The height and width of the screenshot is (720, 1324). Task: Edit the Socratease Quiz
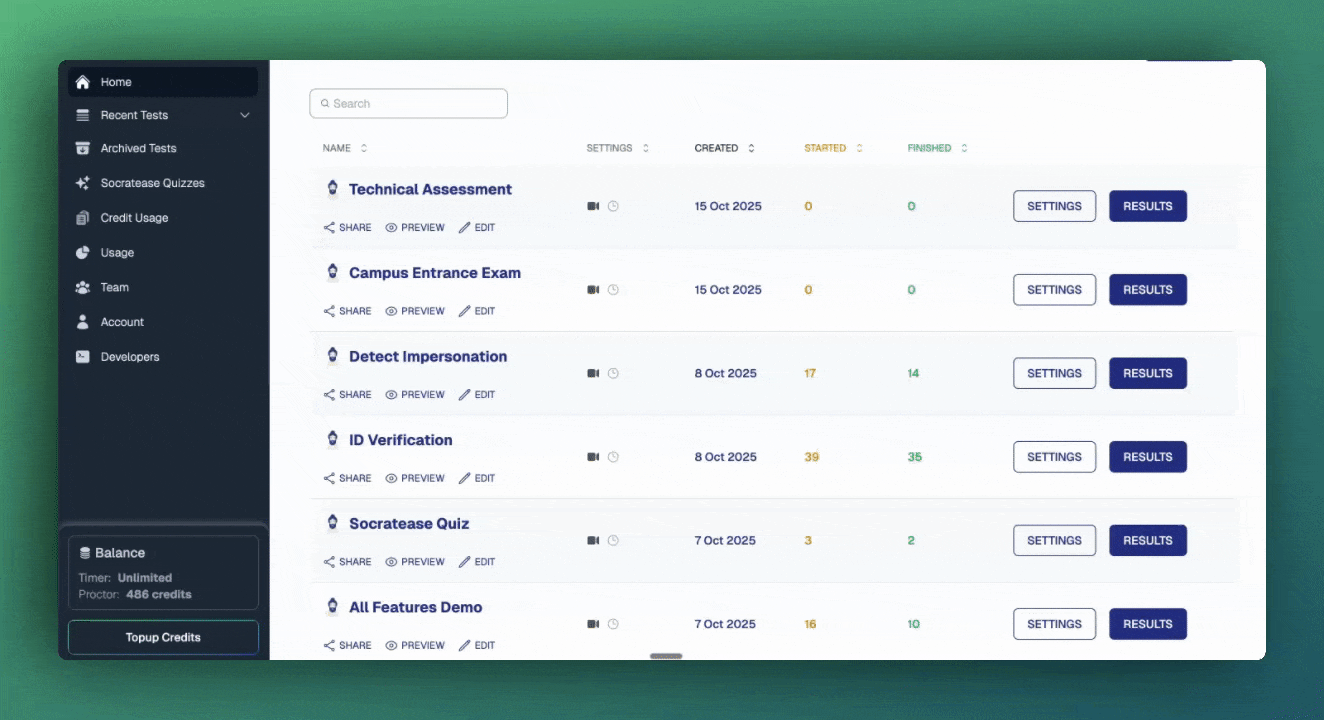tap(477, 562)
